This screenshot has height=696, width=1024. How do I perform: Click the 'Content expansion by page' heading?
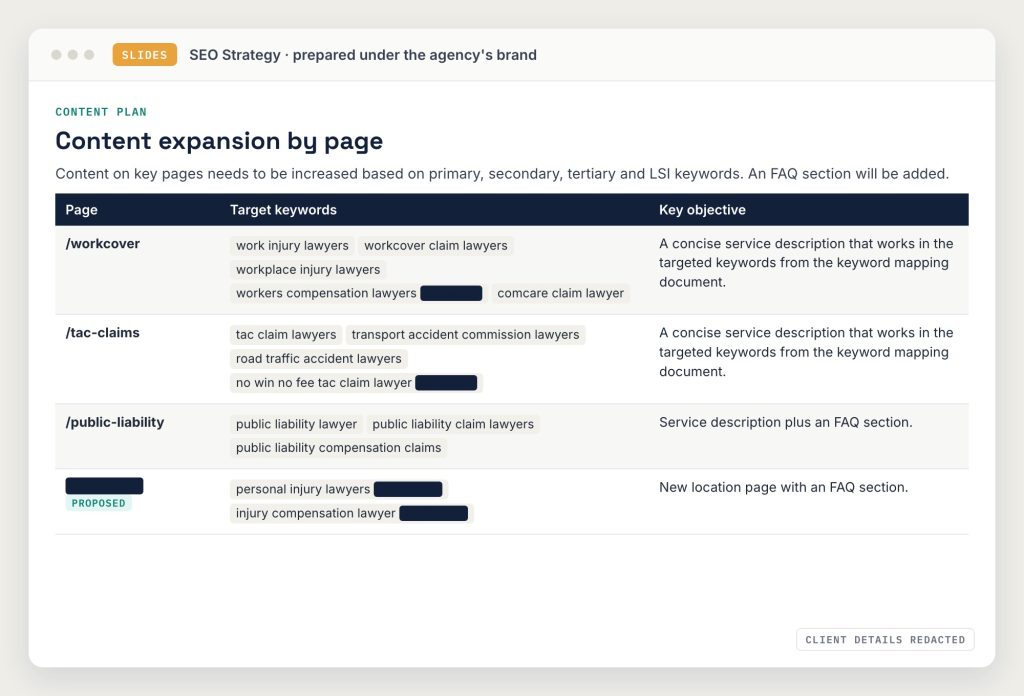219,141
